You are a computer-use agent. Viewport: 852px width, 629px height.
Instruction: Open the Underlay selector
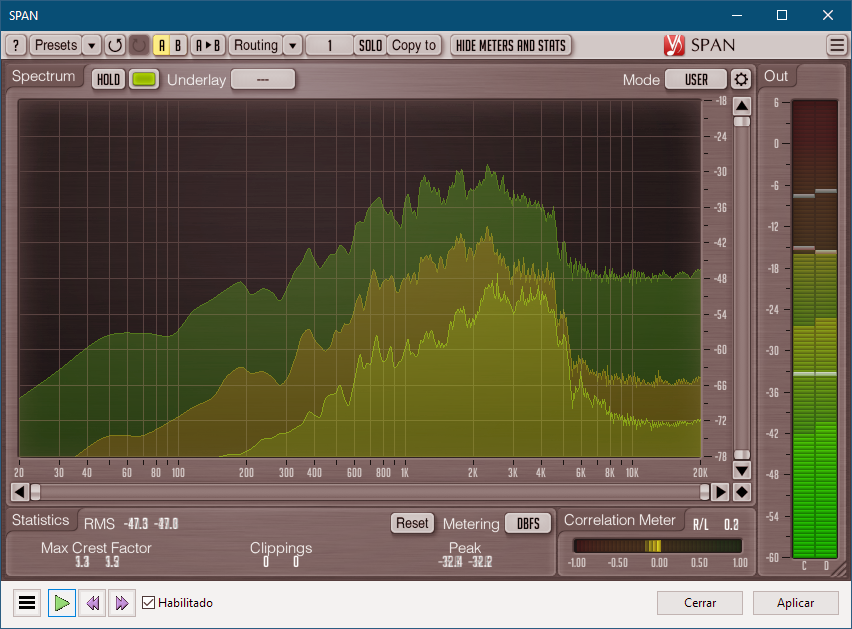(x=263, y=80)
